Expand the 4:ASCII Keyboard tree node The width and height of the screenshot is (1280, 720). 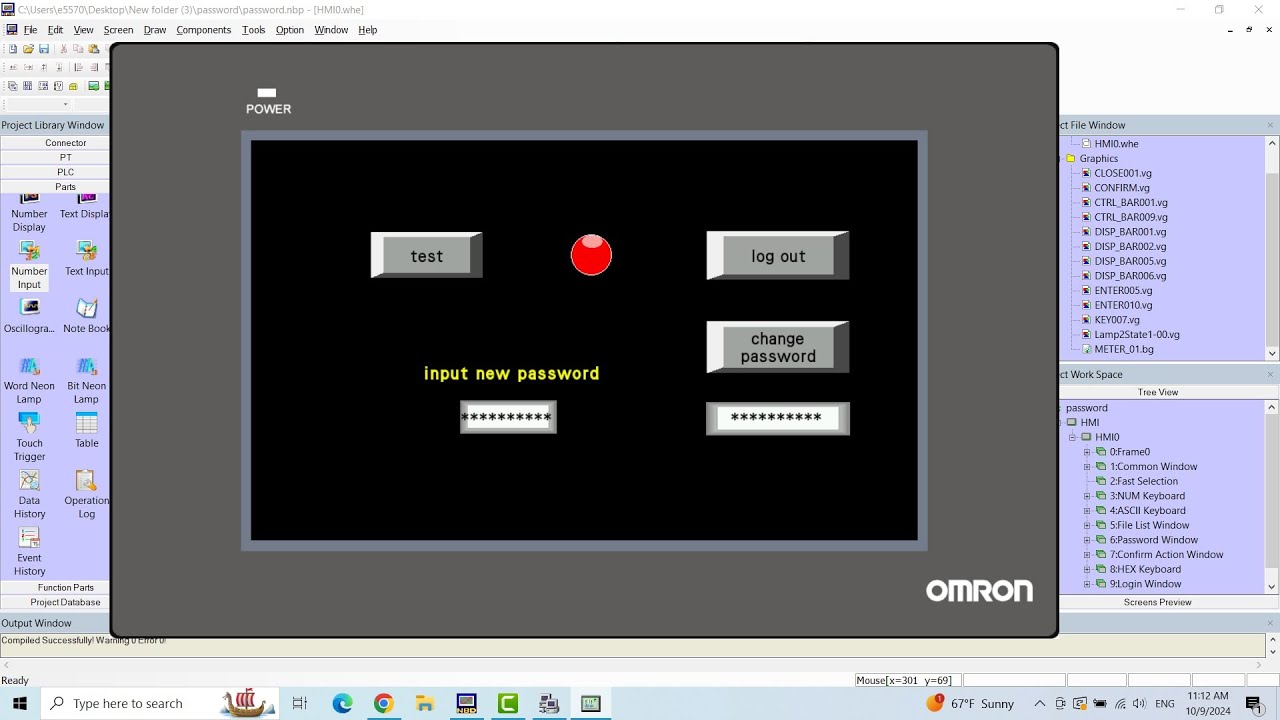coord(1087,511)
